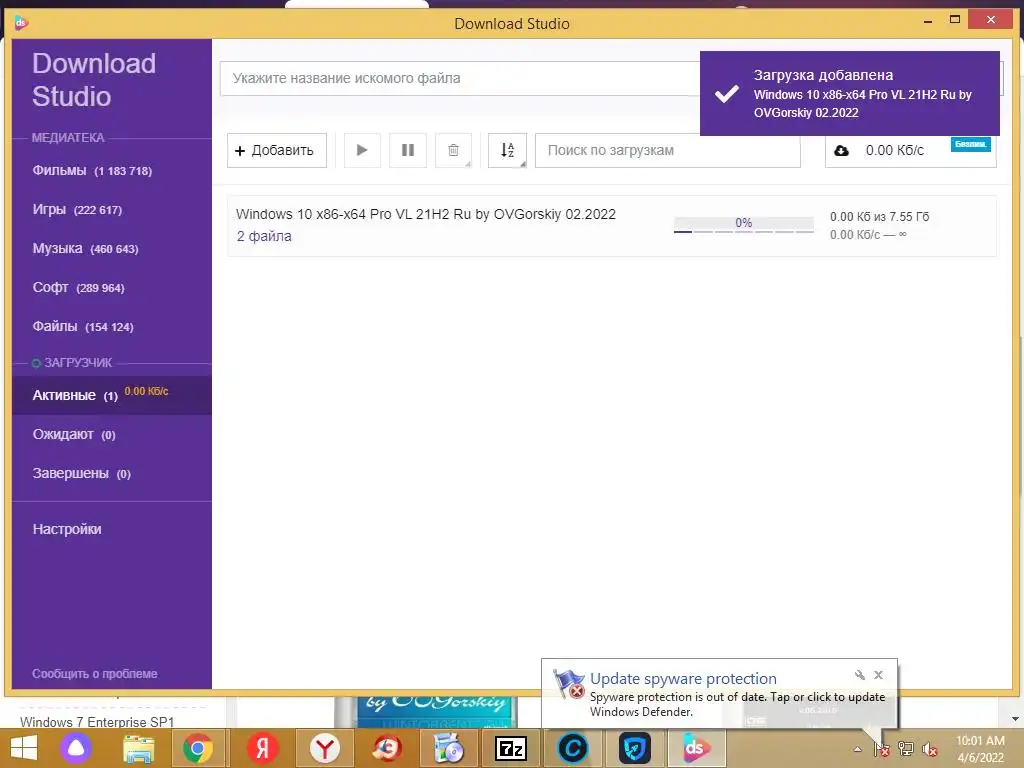Open the blue shield taskbar app
1024x768 pixels.
coord(635,748)
